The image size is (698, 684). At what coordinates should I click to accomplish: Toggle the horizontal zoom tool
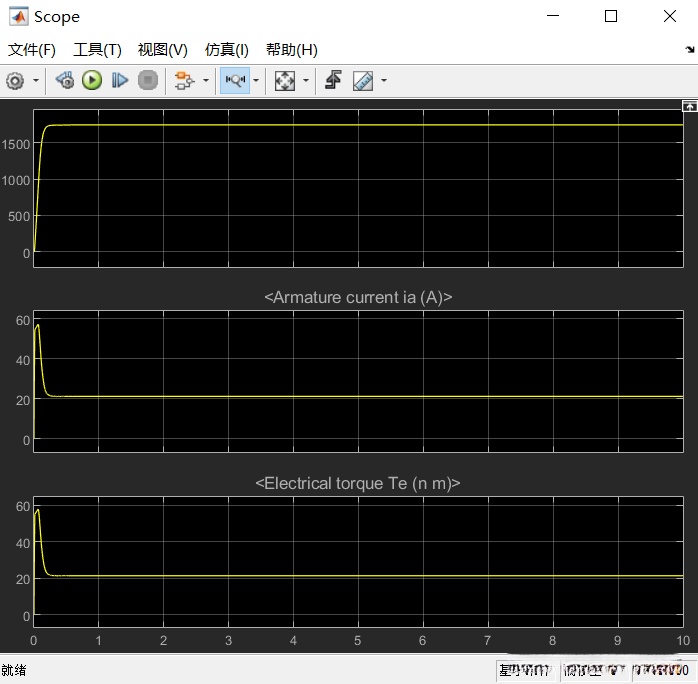coord(235,81)
